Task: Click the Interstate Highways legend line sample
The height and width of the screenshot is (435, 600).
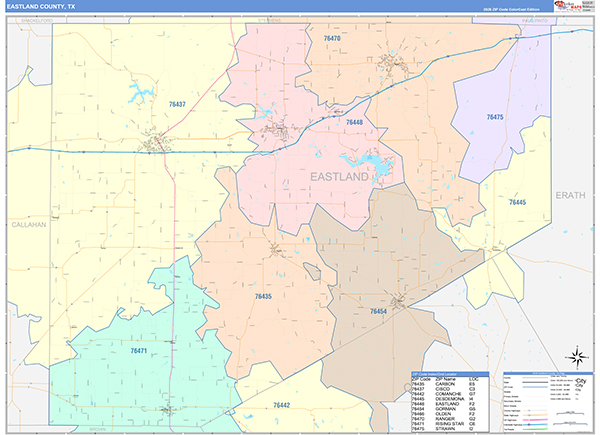Action: (x=533, y=424)
